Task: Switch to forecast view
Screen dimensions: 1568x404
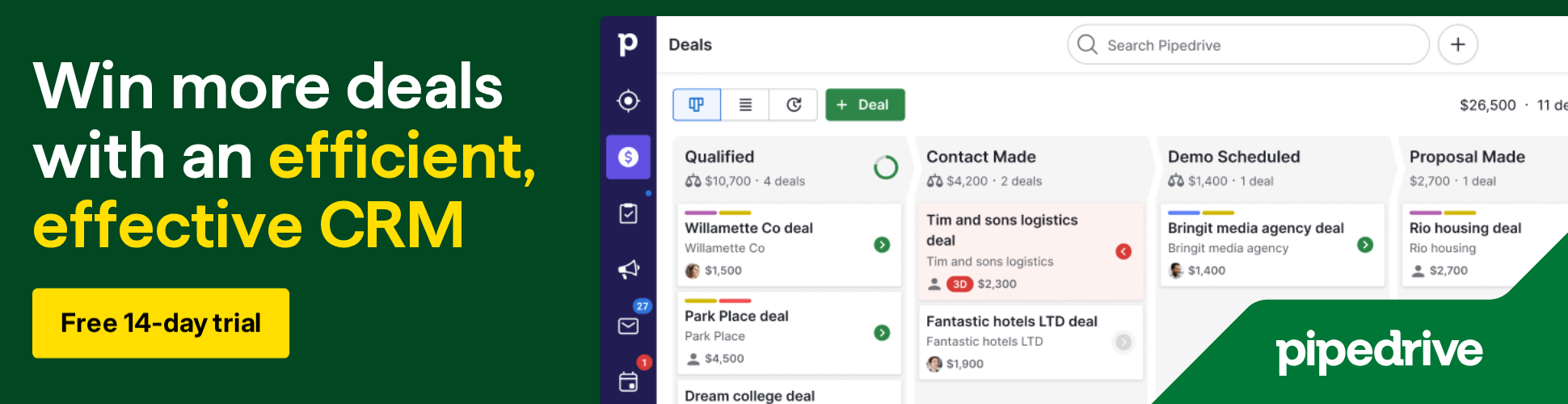Action: 794,105
